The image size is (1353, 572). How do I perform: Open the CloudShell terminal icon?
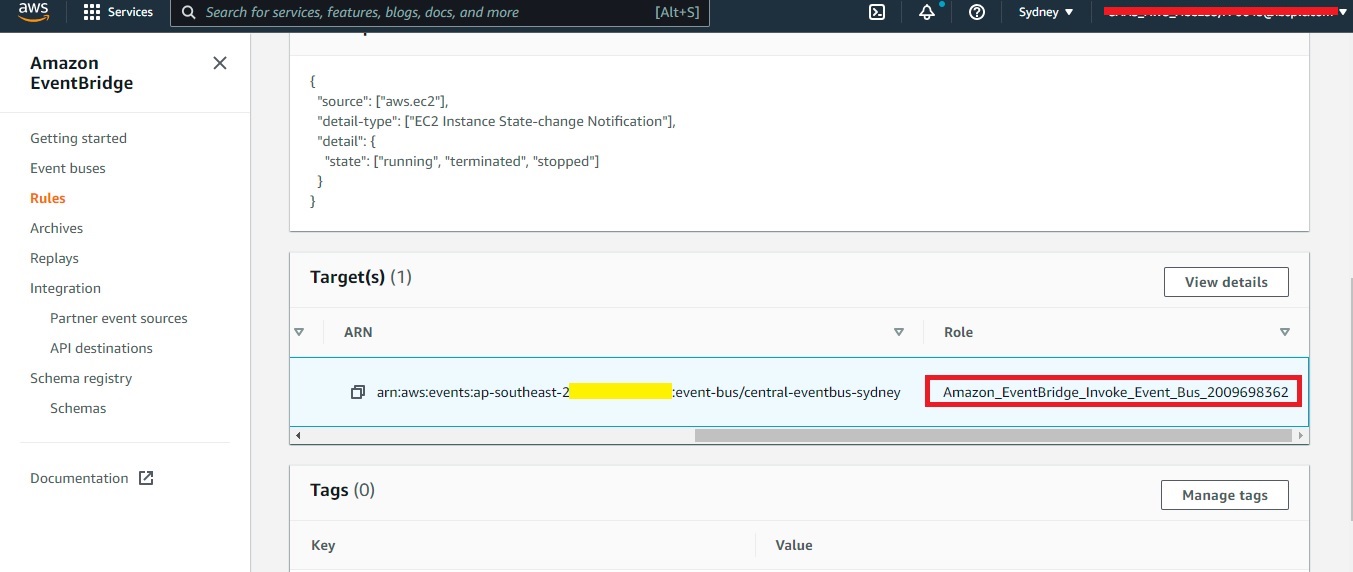(877, 12)
